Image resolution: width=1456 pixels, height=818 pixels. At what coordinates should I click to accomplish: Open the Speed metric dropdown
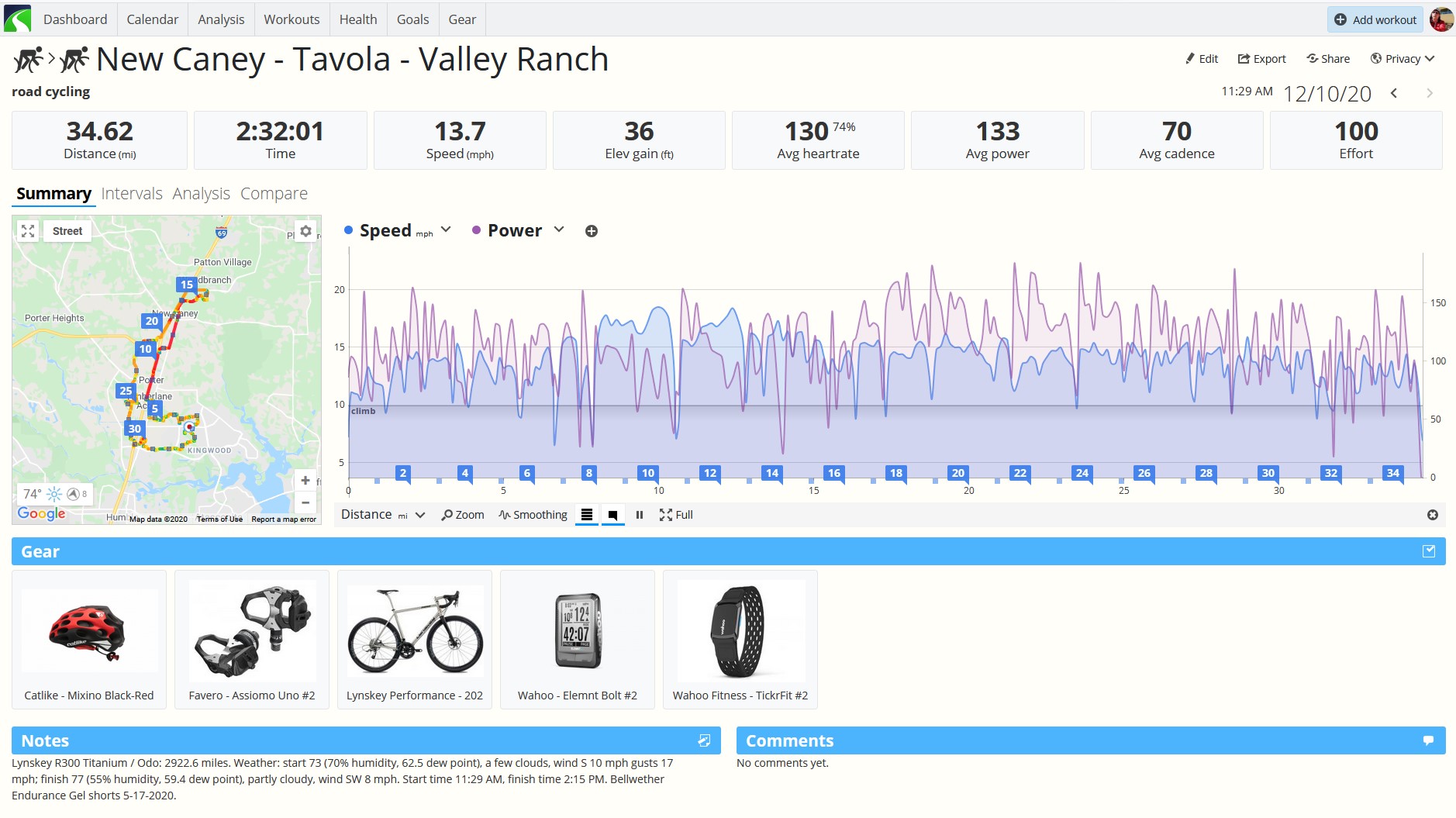click(x=446, y=230)
